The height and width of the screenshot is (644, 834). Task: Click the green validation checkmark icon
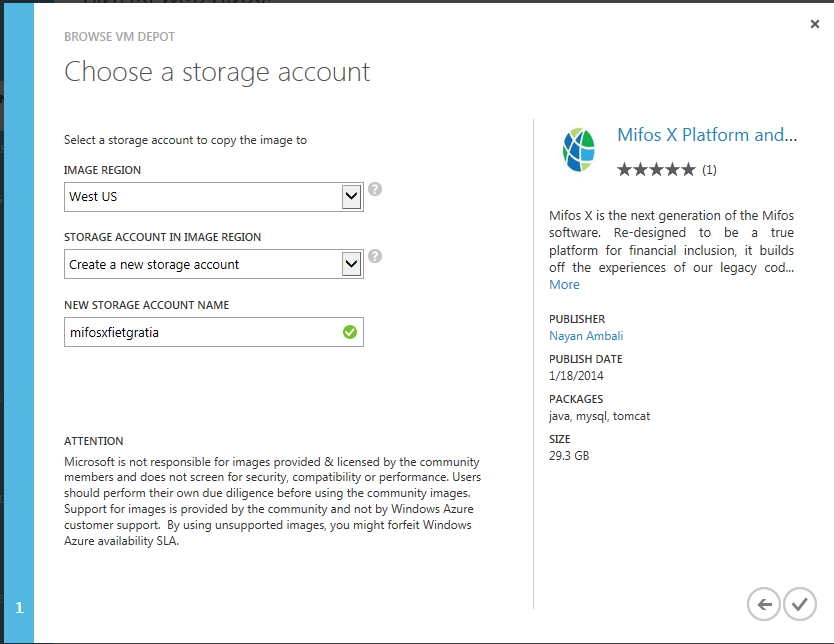[x=350, y=332]
